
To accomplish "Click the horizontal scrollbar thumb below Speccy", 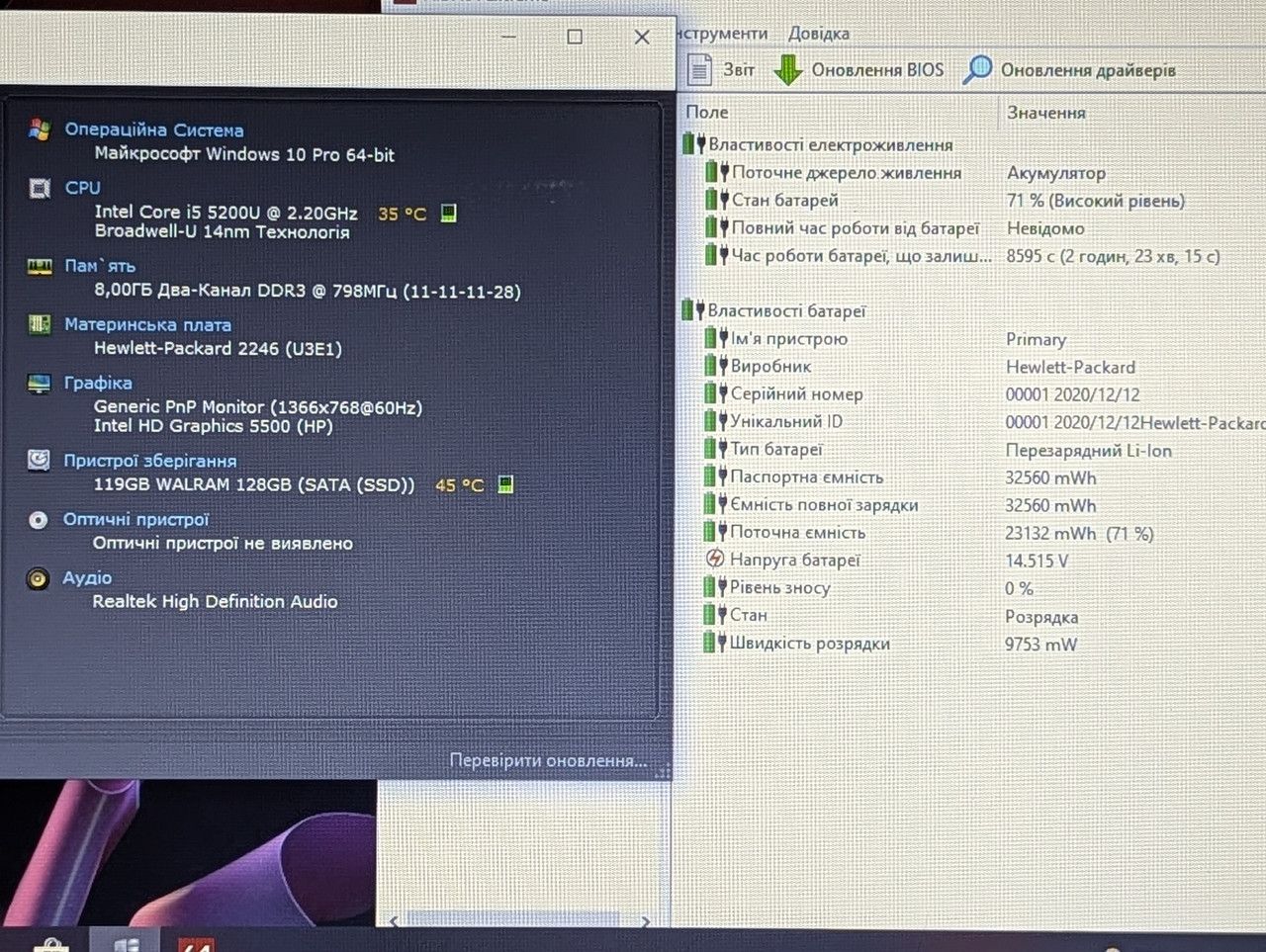I will (513, 921).
